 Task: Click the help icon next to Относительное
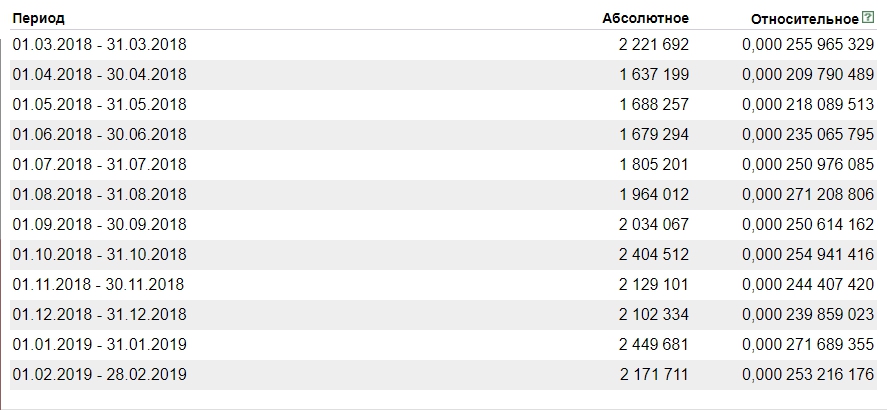click(868, 18)
